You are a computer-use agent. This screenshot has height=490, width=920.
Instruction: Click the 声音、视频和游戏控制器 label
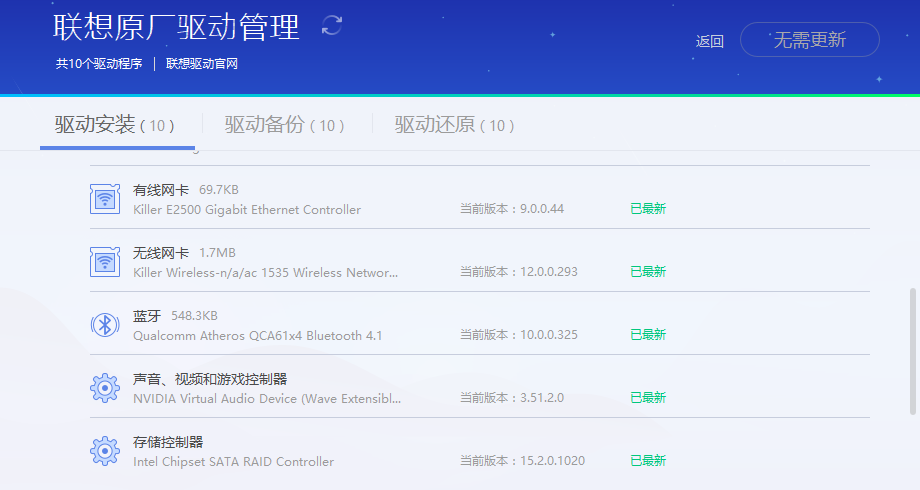tap(210, 379)
